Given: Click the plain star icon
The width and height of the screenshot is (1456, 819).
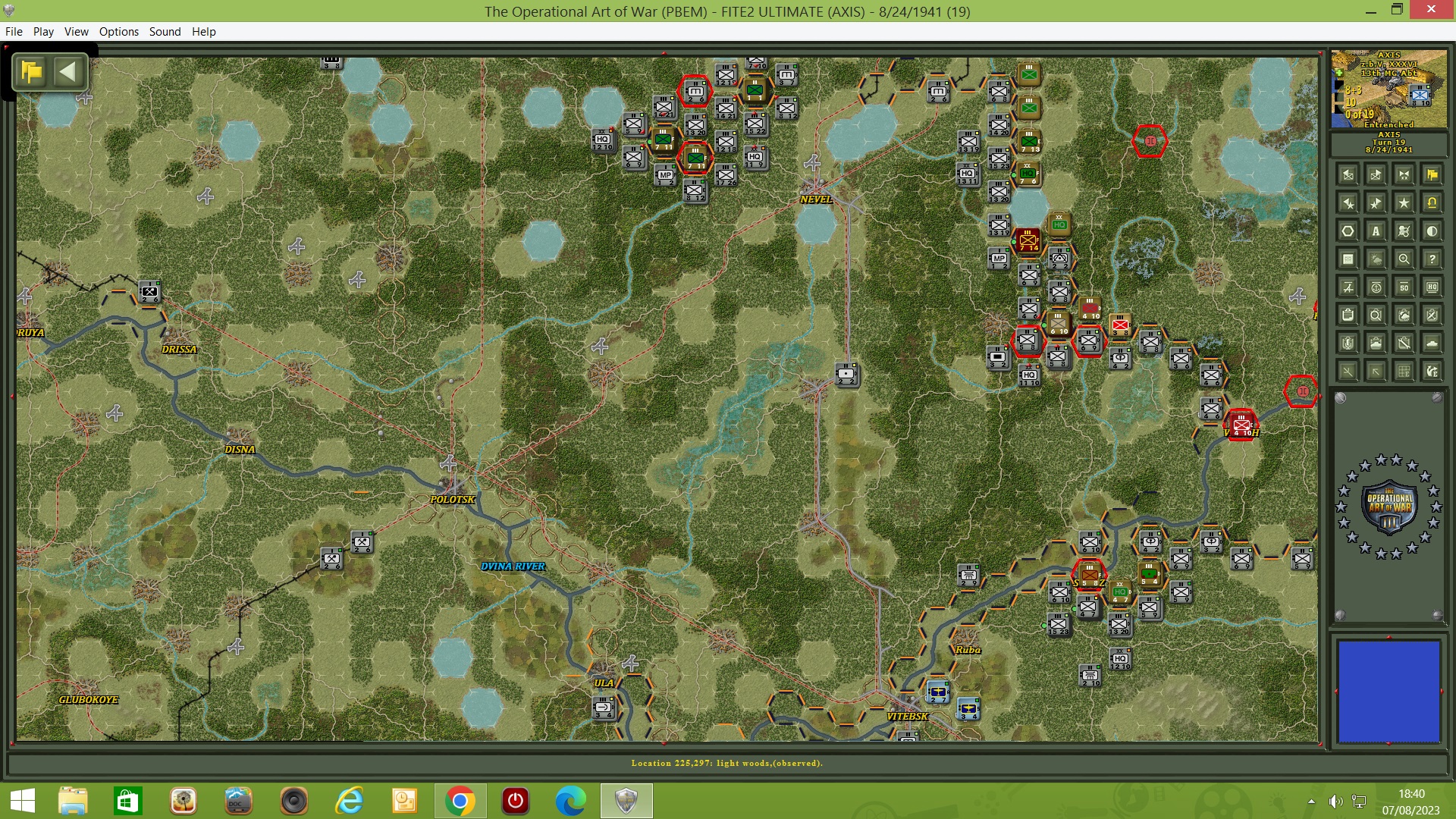Looking at the screenshot, I should click(1404, 203).
